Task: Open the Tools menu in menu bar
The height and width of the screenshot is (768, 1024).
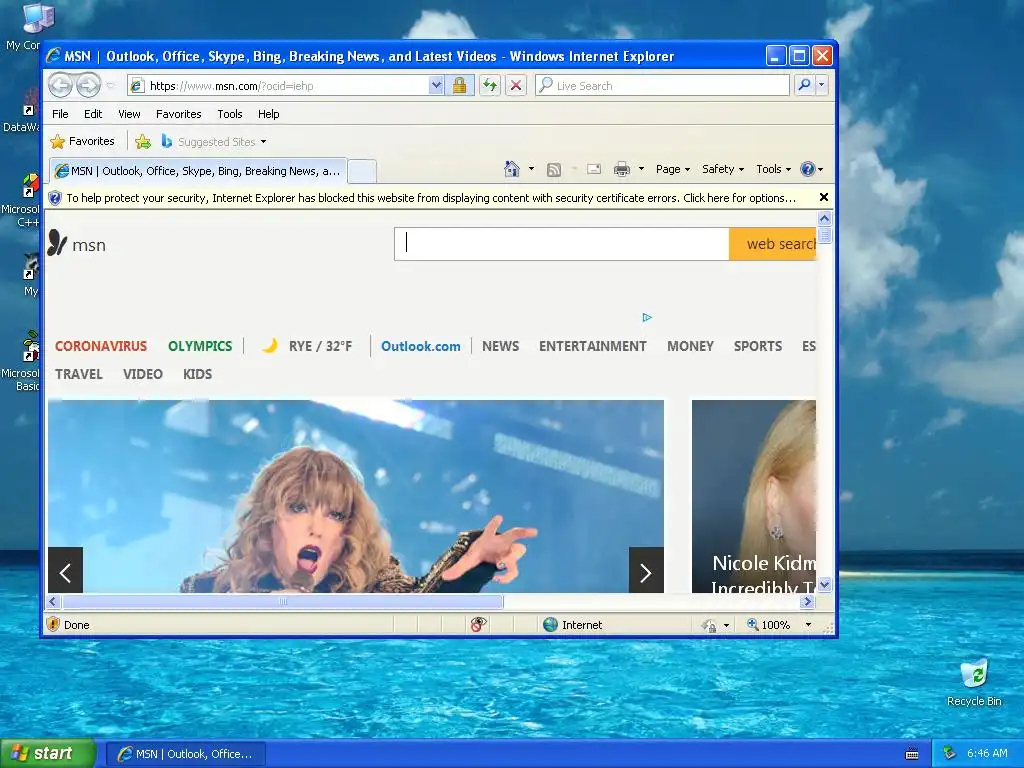Action: click(x=230, y=114)
